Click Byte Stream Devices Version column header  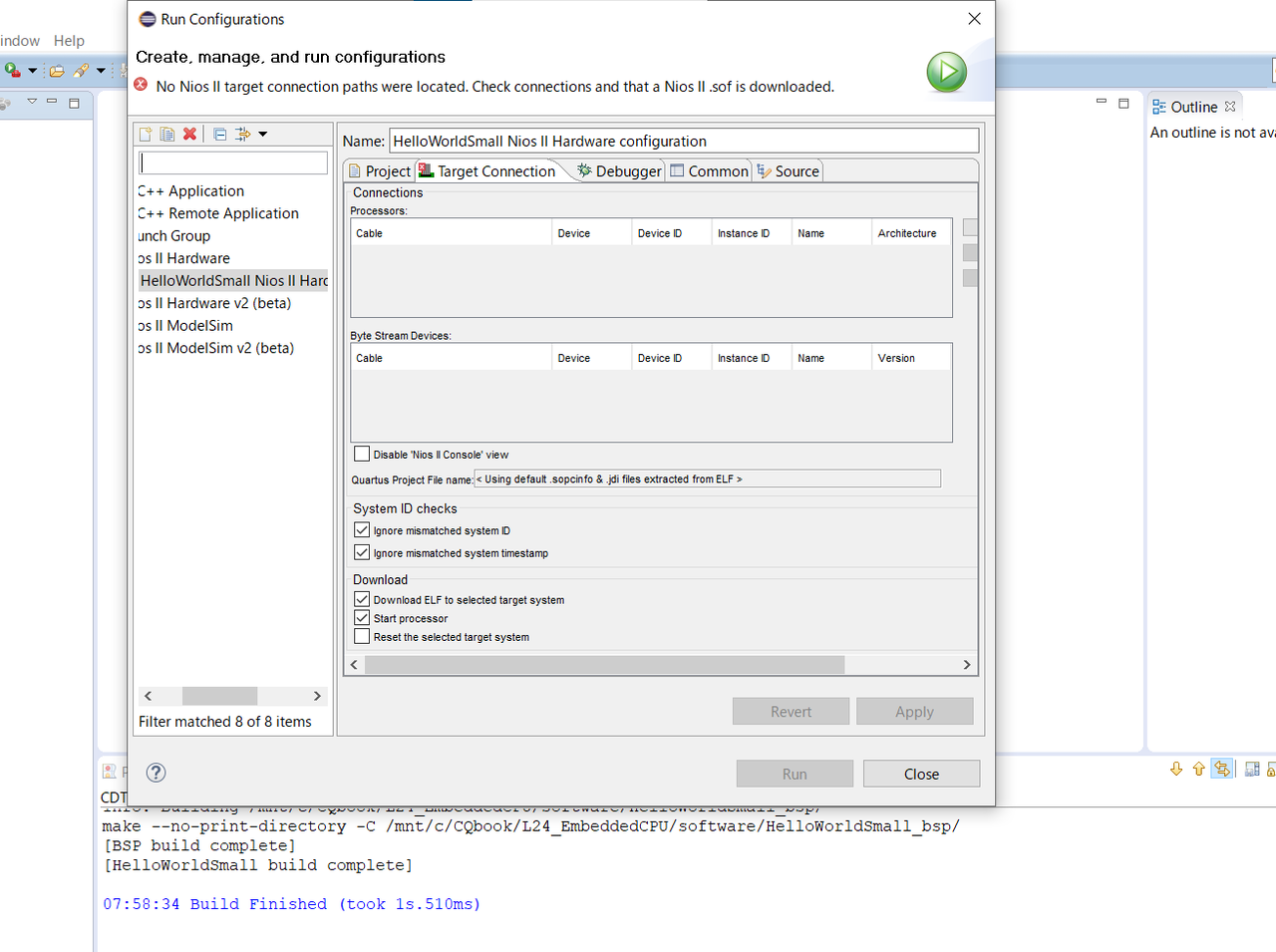pos(911,358)
